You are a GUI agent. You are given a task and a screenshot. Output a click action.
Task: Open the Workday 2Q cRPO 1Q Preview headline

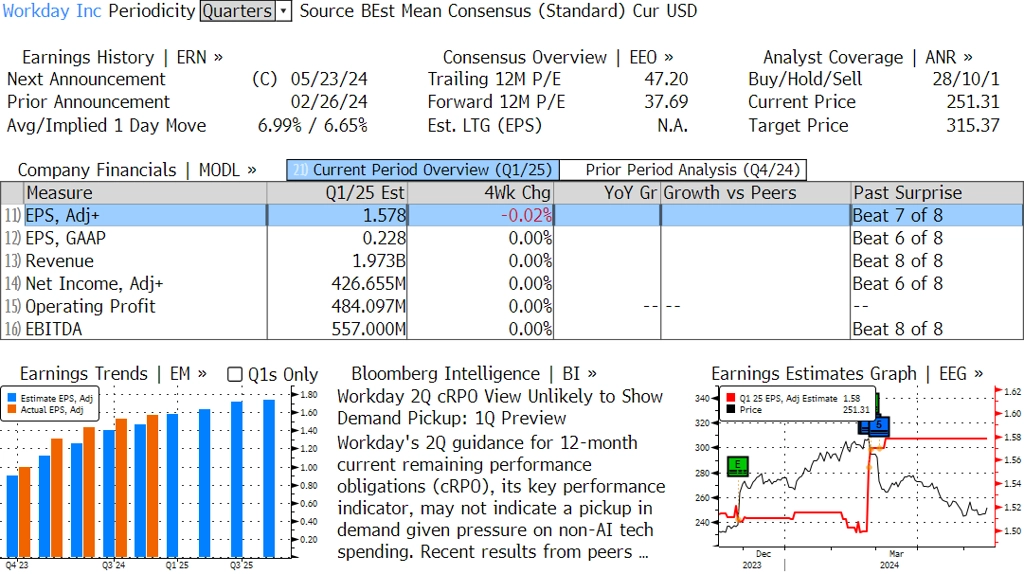(x=500, y=407)
